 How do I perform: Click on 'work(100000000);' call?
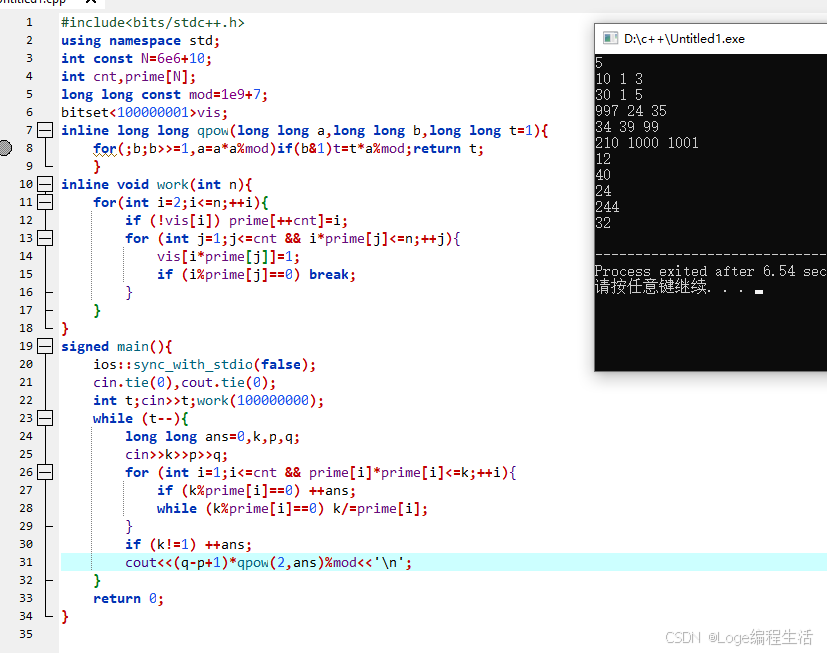tap(260, 400)
